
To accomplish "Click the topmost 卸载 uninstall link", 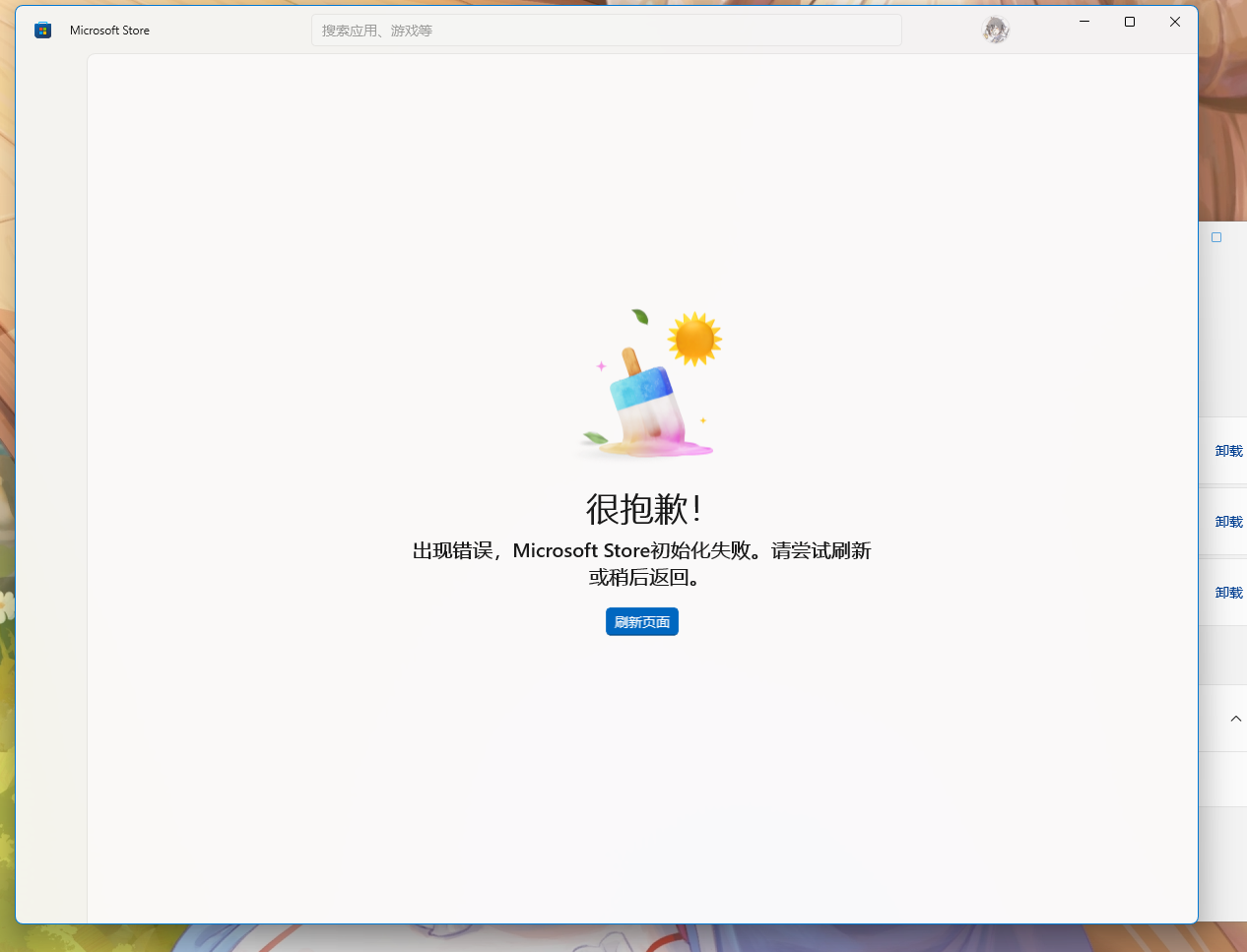I will tap(1228, 451).
